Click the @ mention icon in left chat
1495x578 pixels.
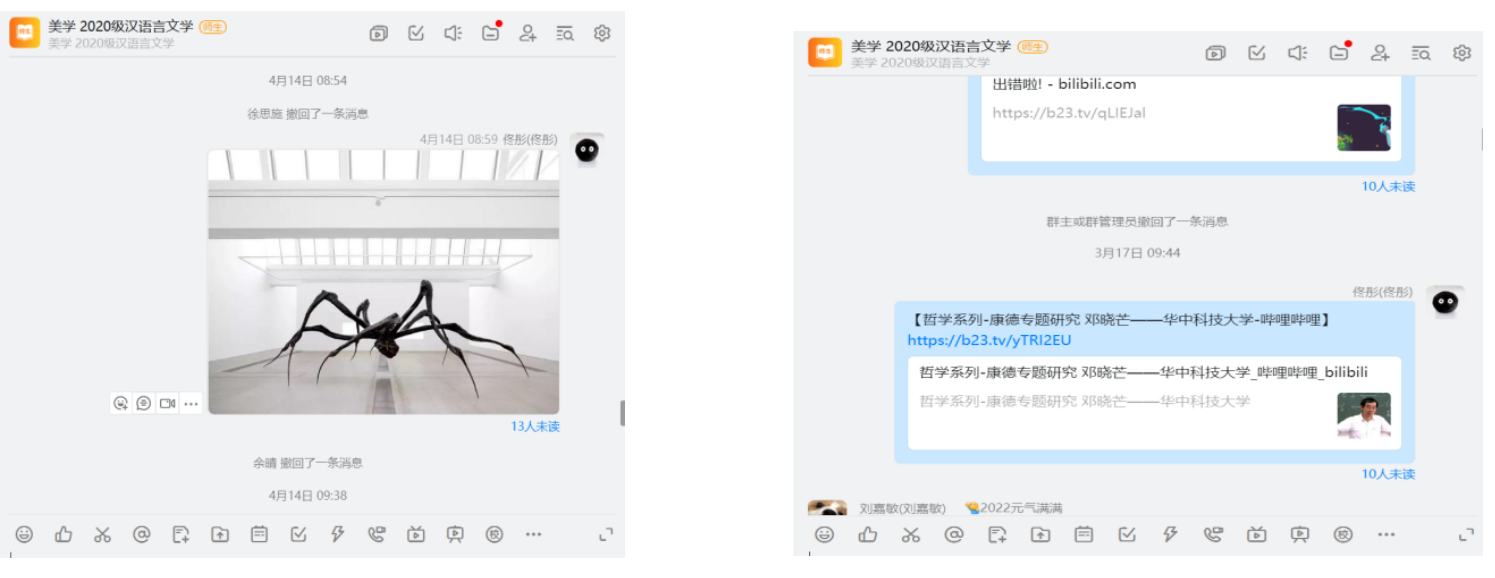[141, 534]
